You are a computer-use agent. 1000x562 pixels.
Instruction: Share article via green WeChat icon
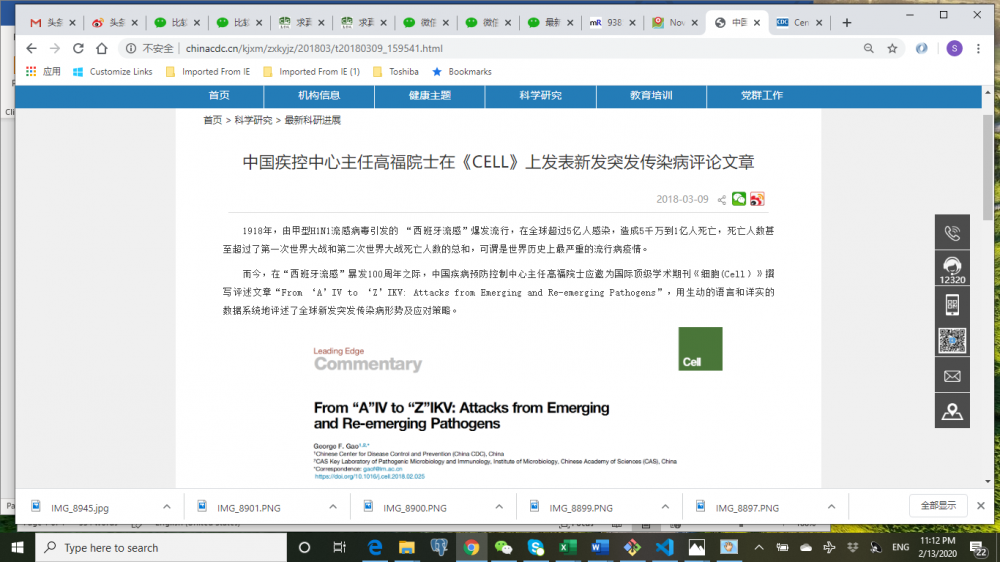click(739, 199)
